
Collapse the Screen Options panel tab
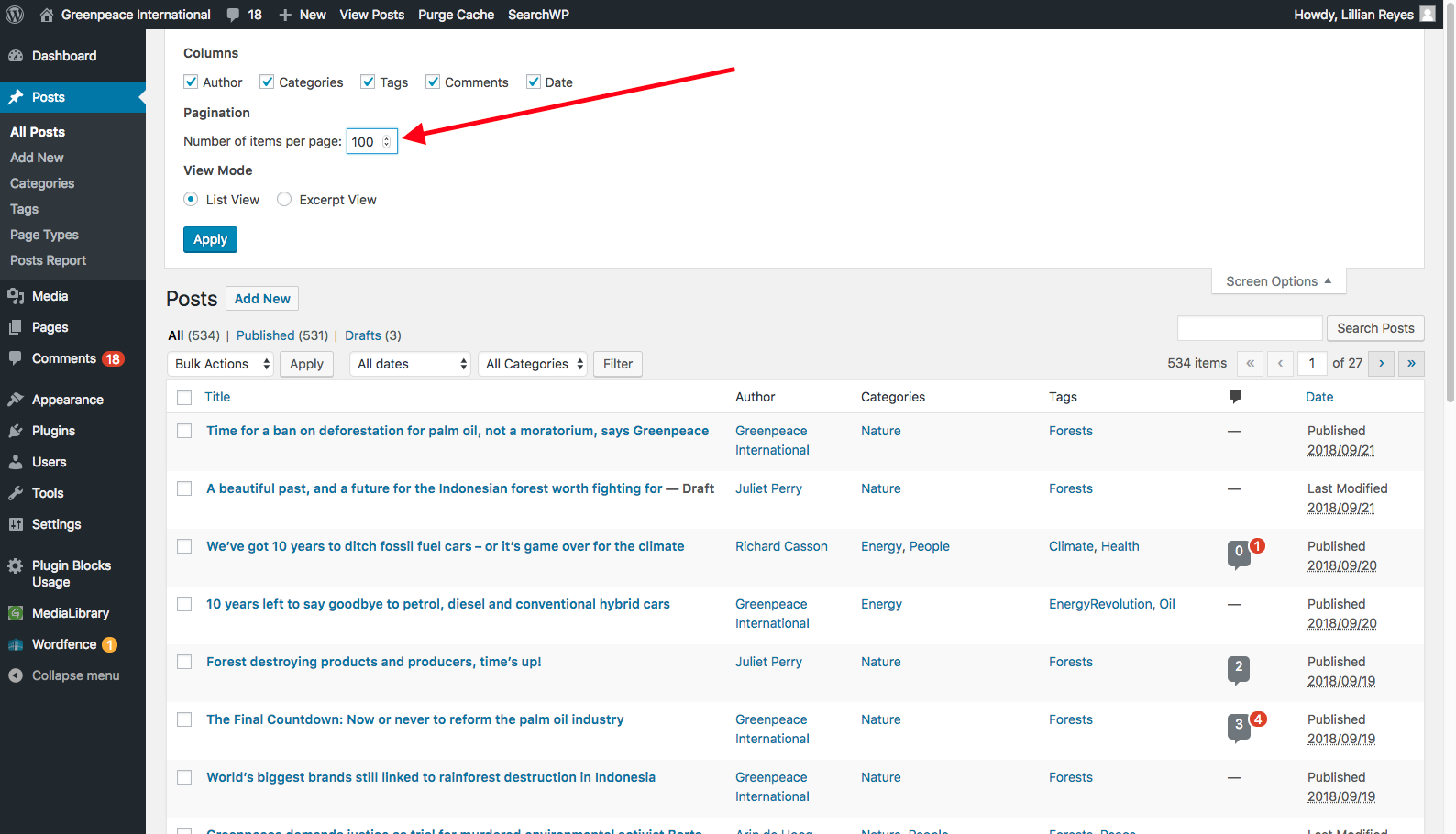tap(1279, 281)
